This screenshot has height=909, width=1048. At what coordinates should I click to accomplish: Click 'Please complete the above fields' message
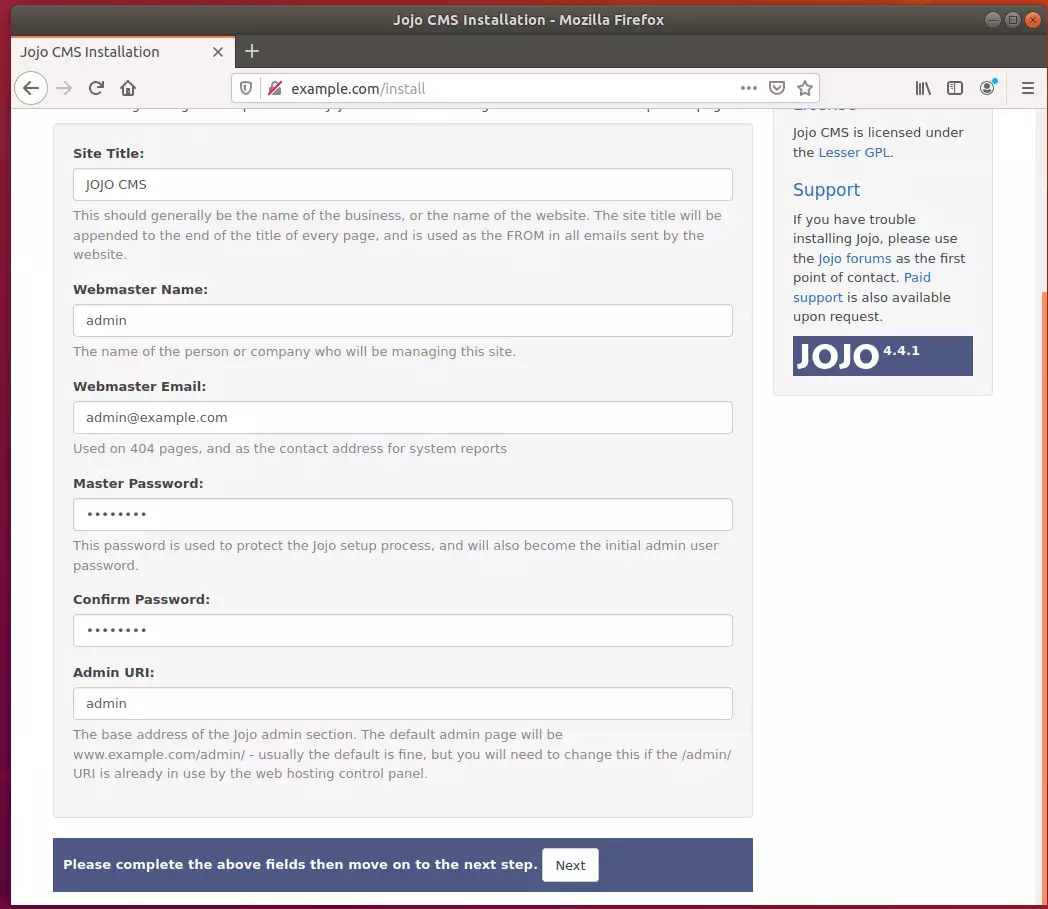(300, 864)
